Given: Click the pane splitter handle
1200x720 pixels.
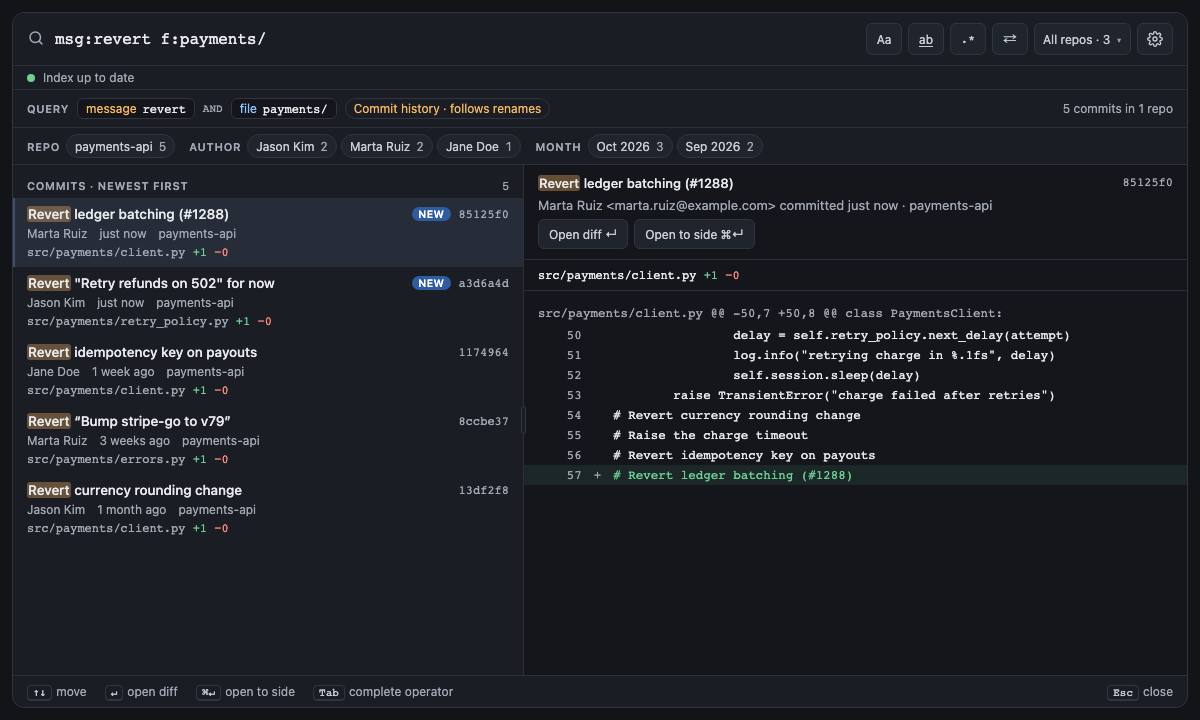Looking at the screenshot, I should (524, 420).
